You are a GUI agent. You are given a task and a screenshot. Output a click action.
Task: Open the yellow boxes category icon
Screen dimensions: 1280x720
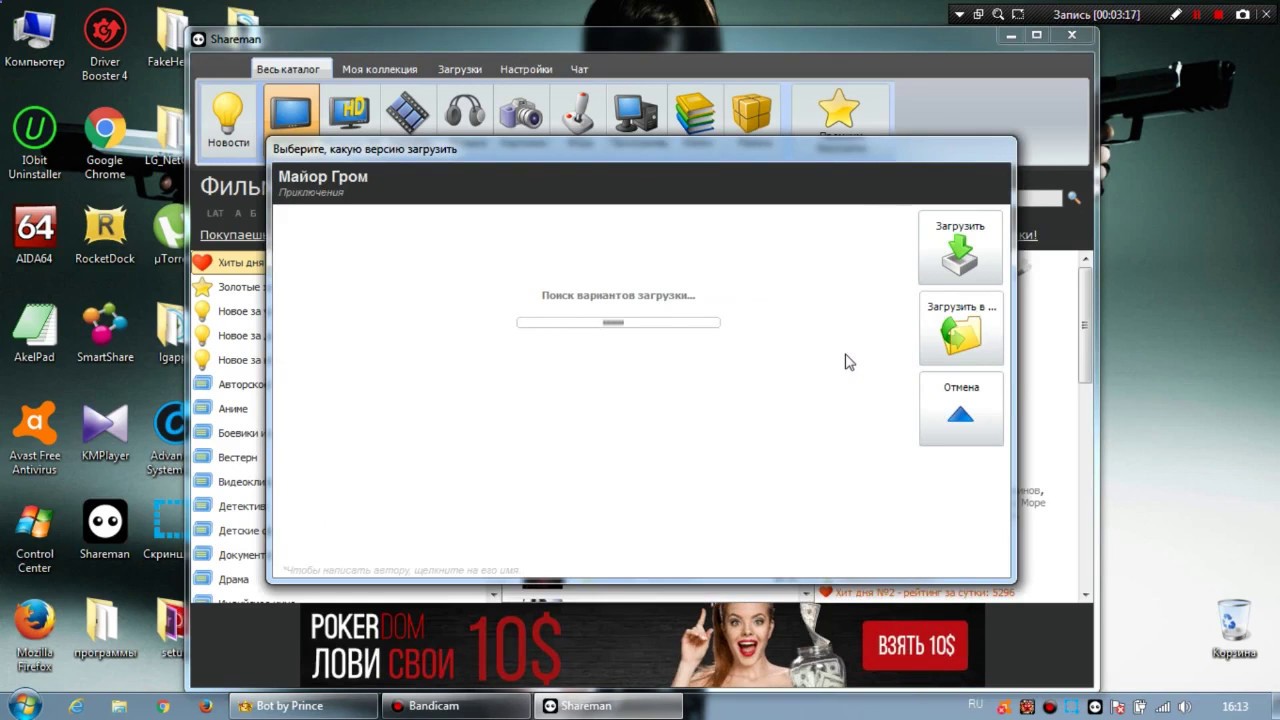pyautogui.click(x=751, y=112)
